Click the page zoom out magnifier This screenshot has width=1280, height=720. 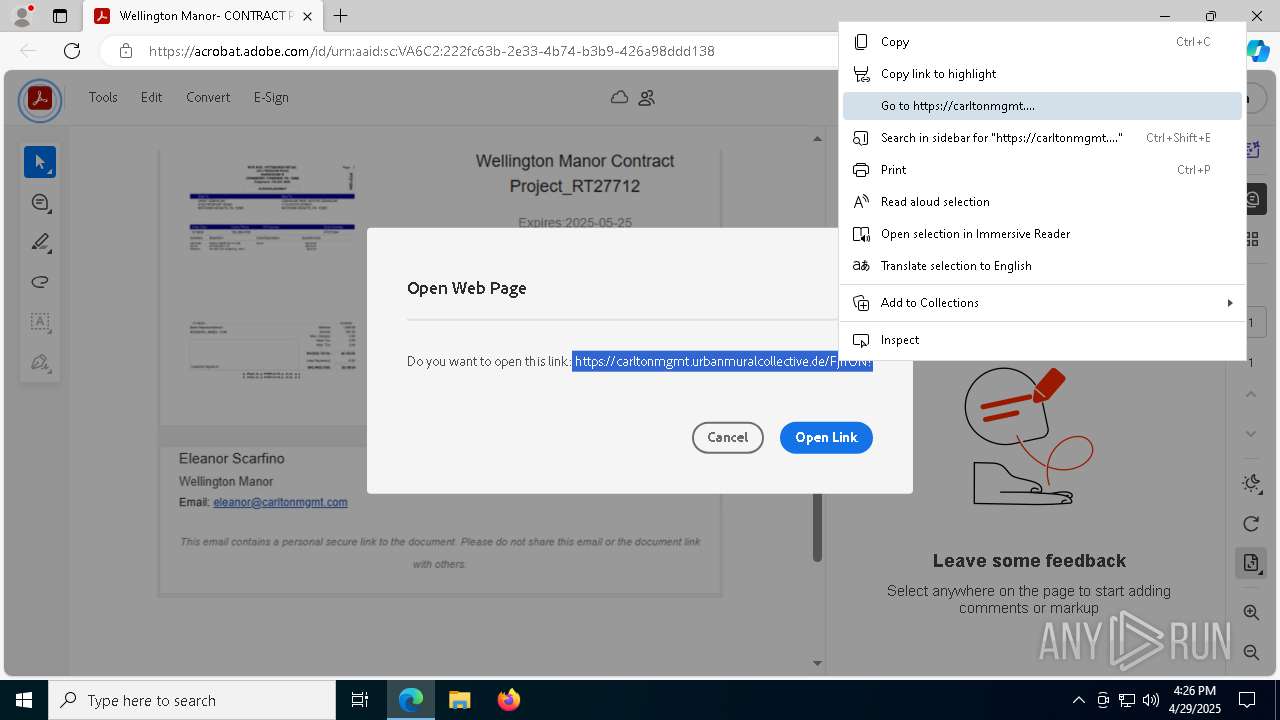point(1251,652)
